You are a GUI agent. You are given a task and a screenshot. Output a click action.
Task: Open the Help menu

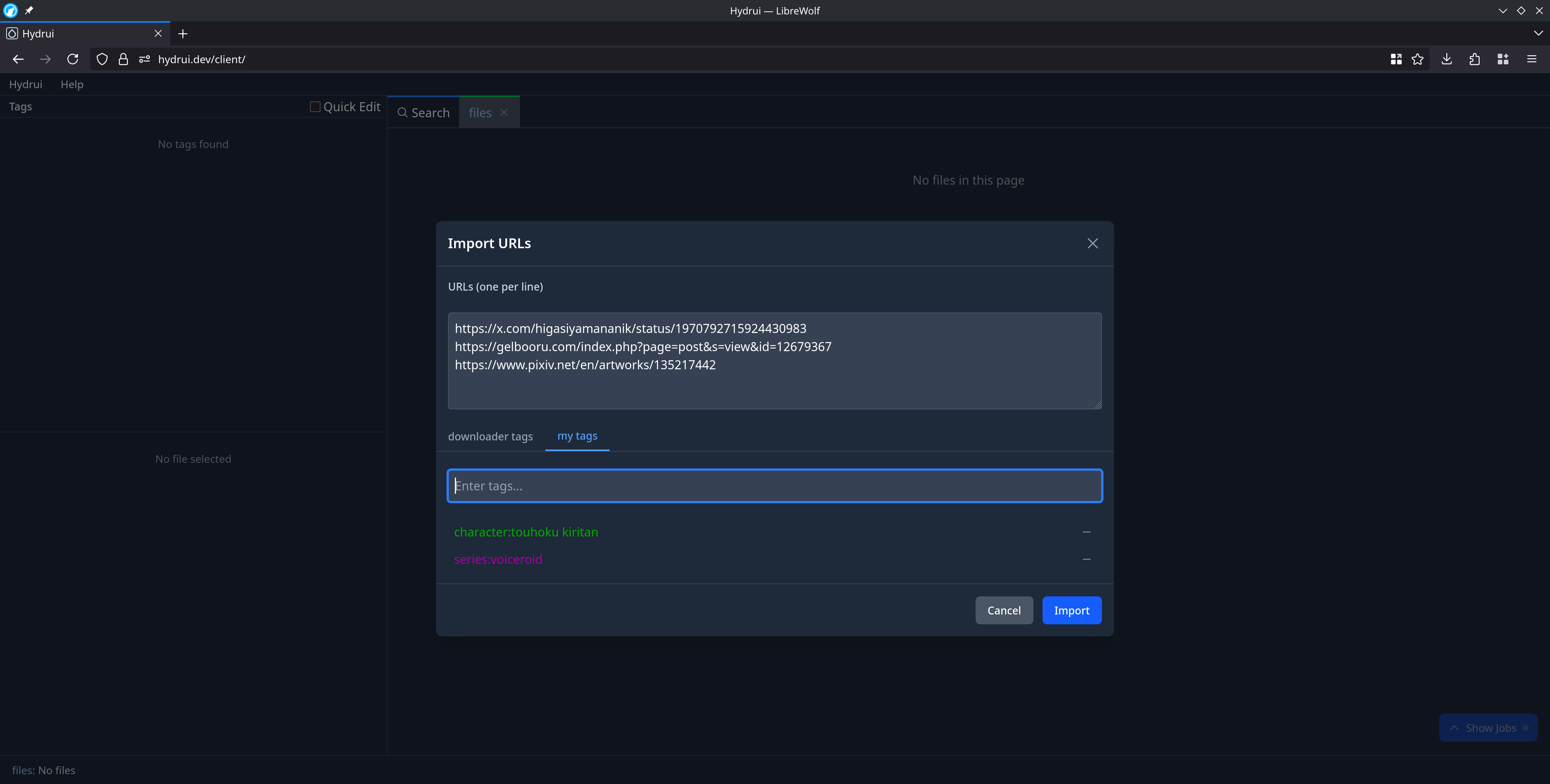point(72,84)
